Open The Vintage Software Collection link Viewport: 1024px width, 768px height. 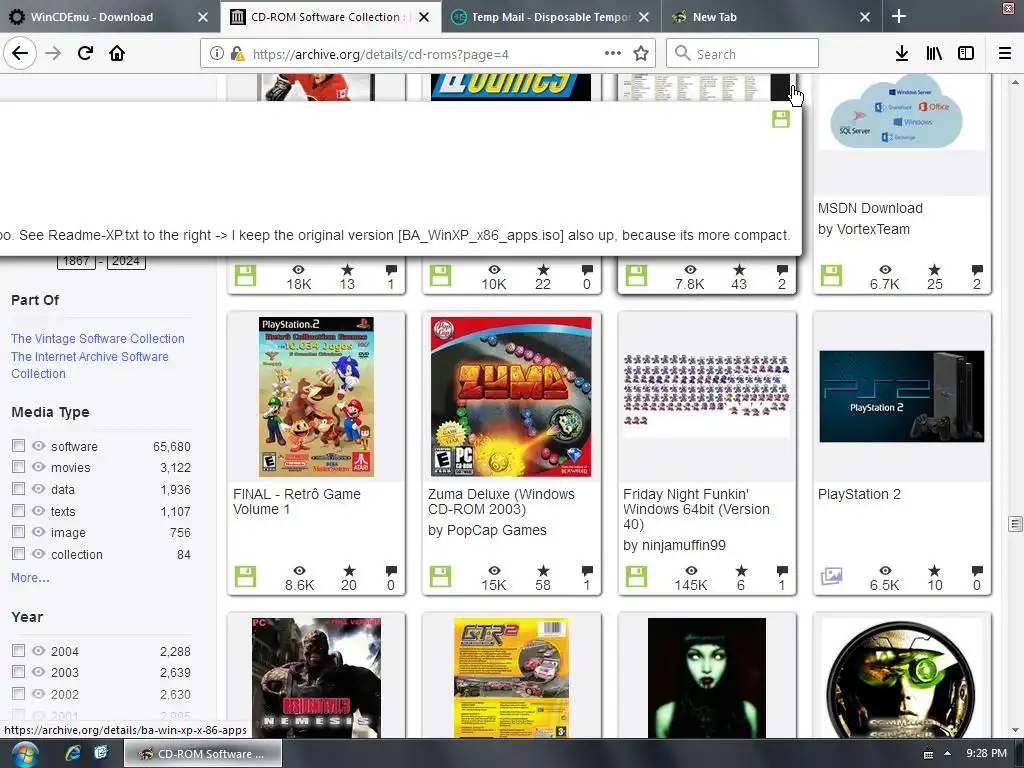click(x=97, y=338)
